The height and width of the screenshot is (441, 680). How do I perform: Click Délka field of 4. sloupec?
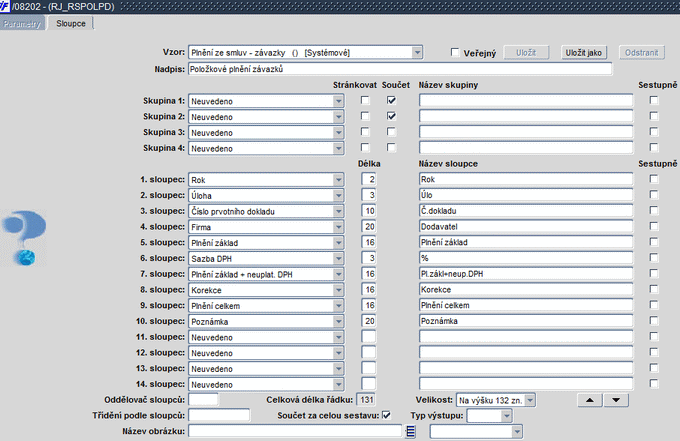pos(369,226)
